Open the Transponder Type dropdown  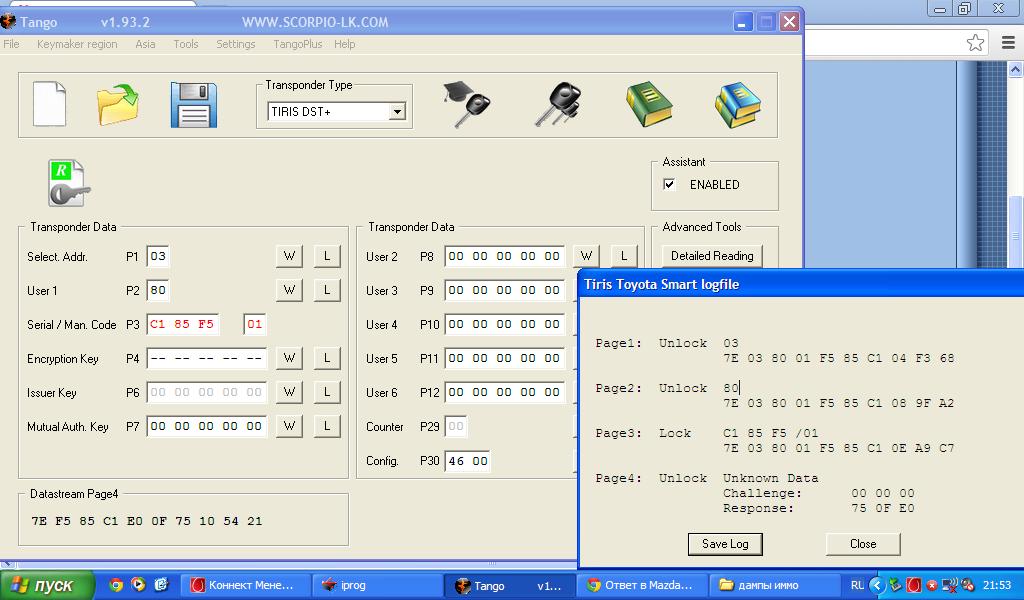[x=396, y=112]
